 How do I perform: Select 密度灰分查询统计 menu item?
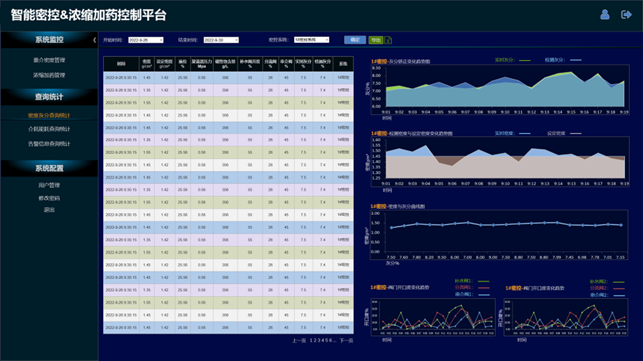coord(49,115)
